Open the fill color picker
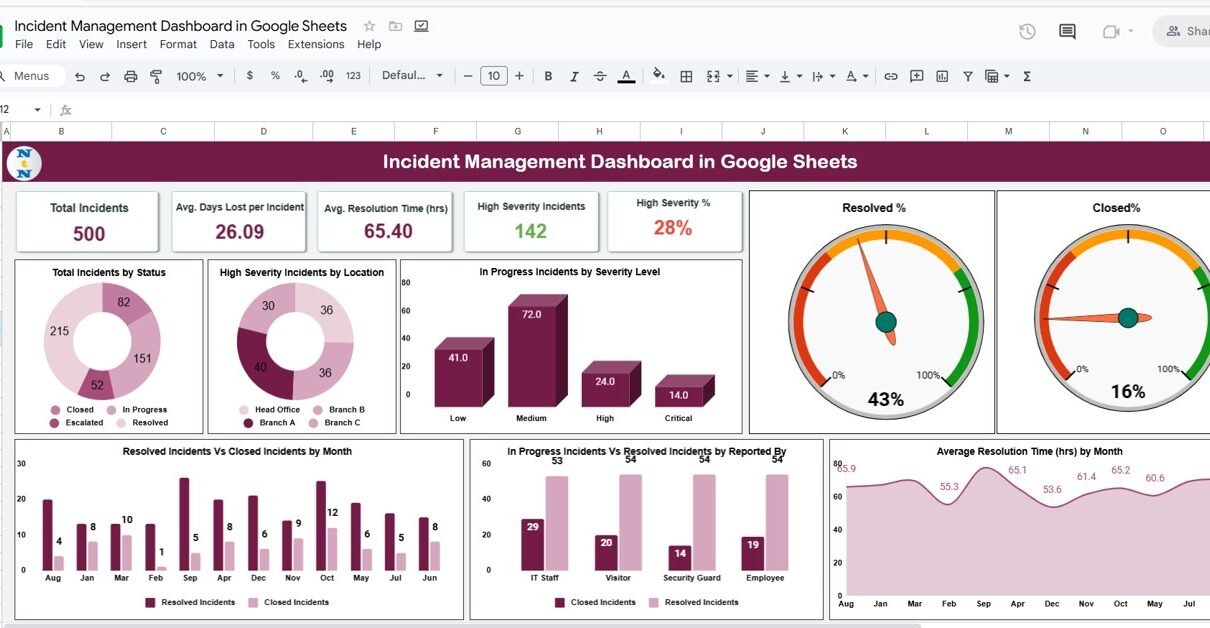The width and height of the screenshot is (1210, 628). (658, 75)
